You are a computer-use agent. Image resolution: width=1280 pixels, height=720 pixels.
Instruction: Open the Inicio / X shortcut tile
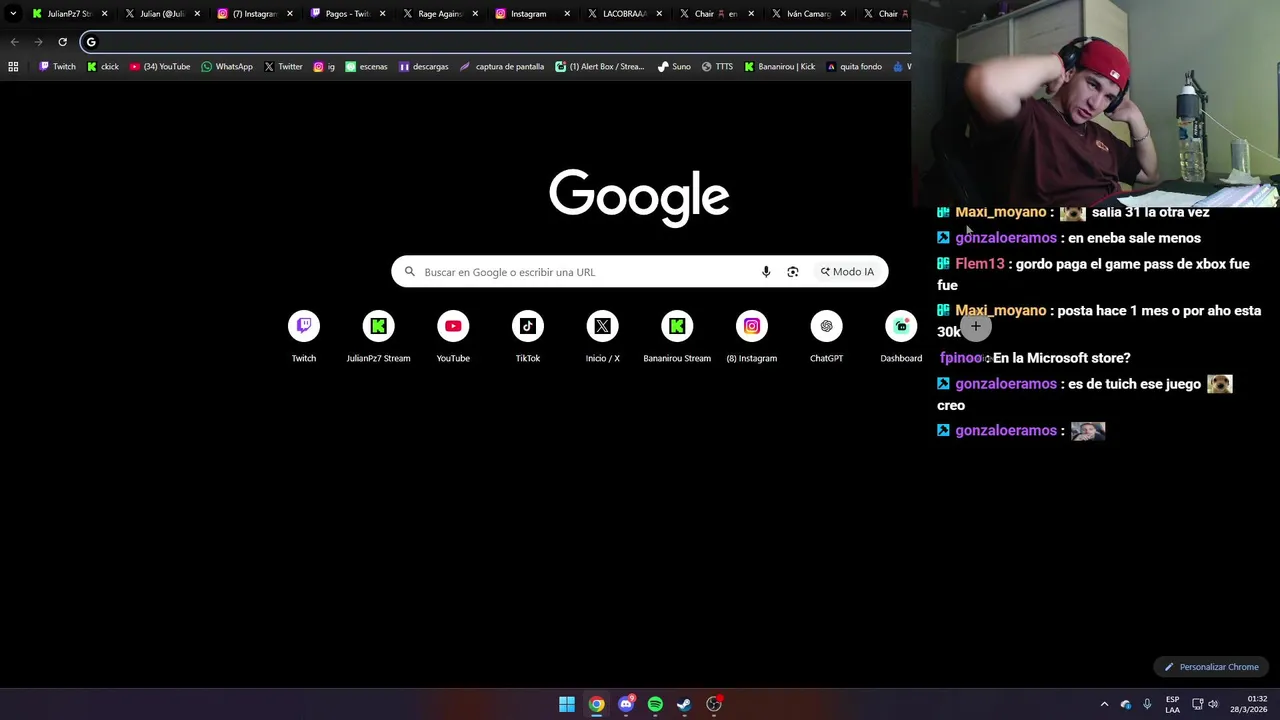pyautogui.click(x=602, y=337)
